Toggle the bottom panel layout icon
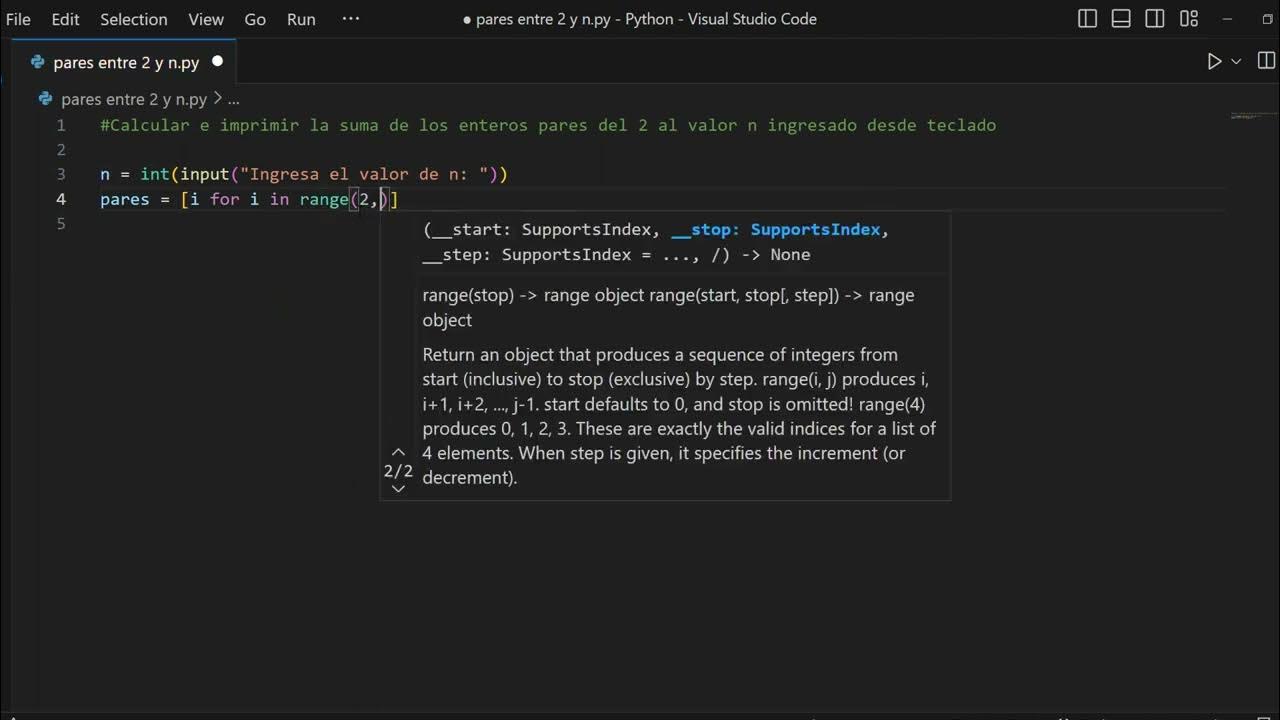Image resolution: width=1280 pixels, height=720 pixels. point(1121,19)
